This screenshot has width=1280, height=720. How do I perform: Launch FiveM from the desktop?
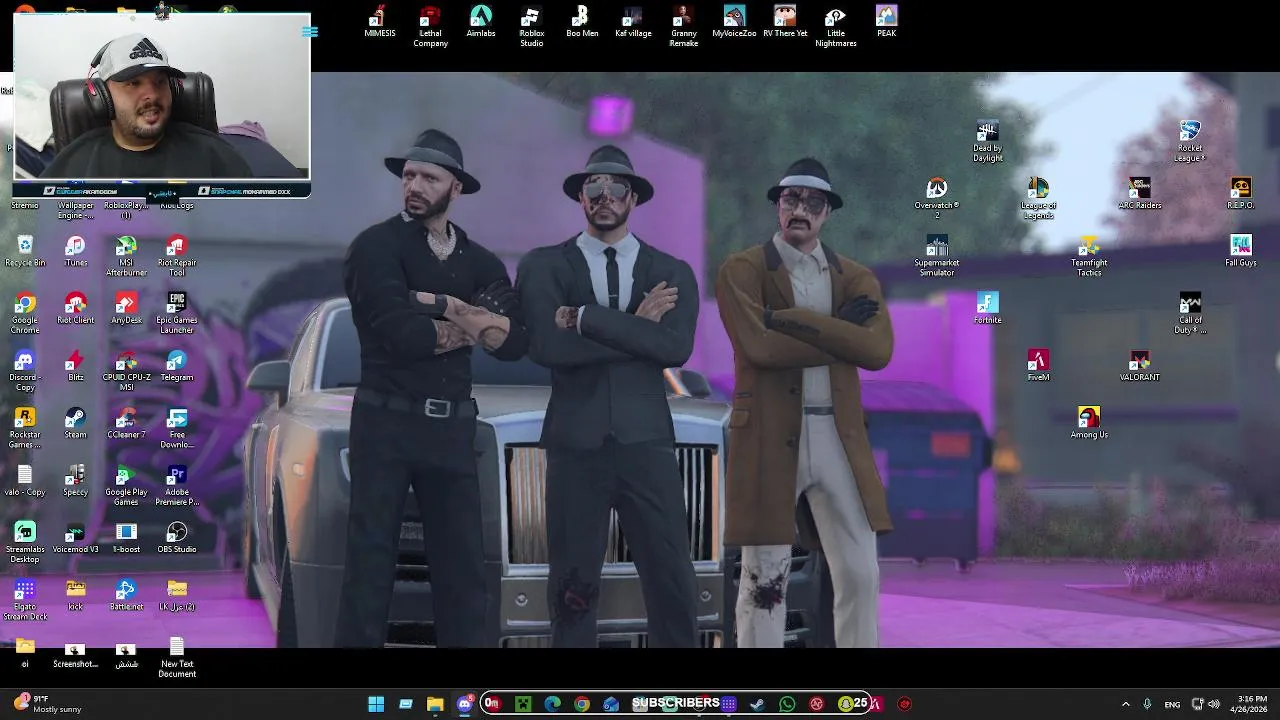(1038, 365)
